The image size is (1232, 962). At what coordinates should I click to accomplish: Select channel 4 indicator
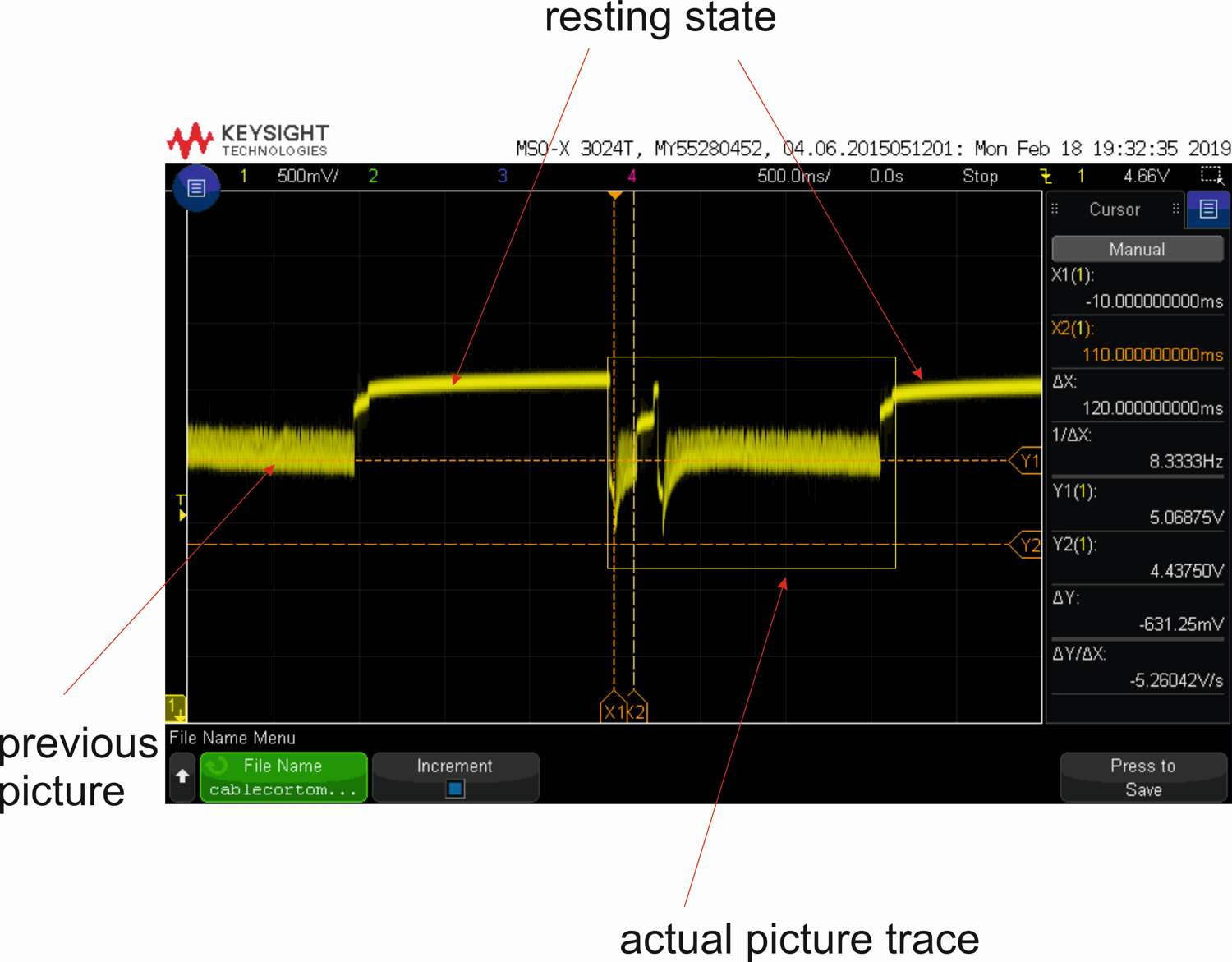point(632,176)
